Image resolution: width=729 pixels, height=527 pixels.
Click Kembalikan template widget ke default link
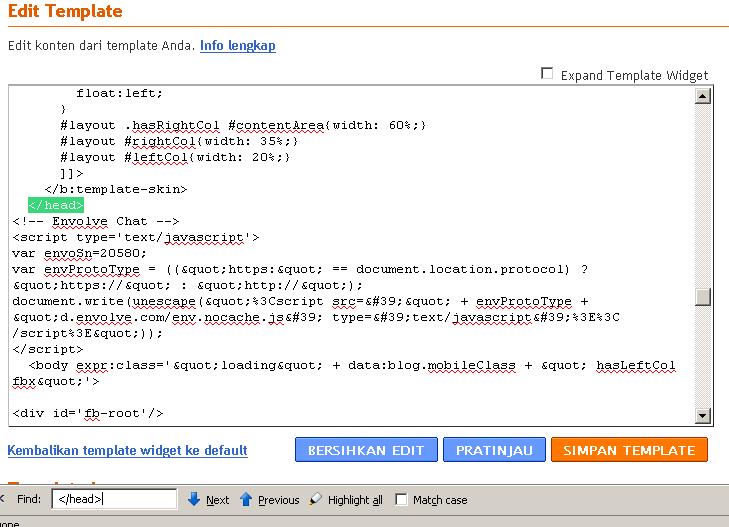[x=127, y=450]
